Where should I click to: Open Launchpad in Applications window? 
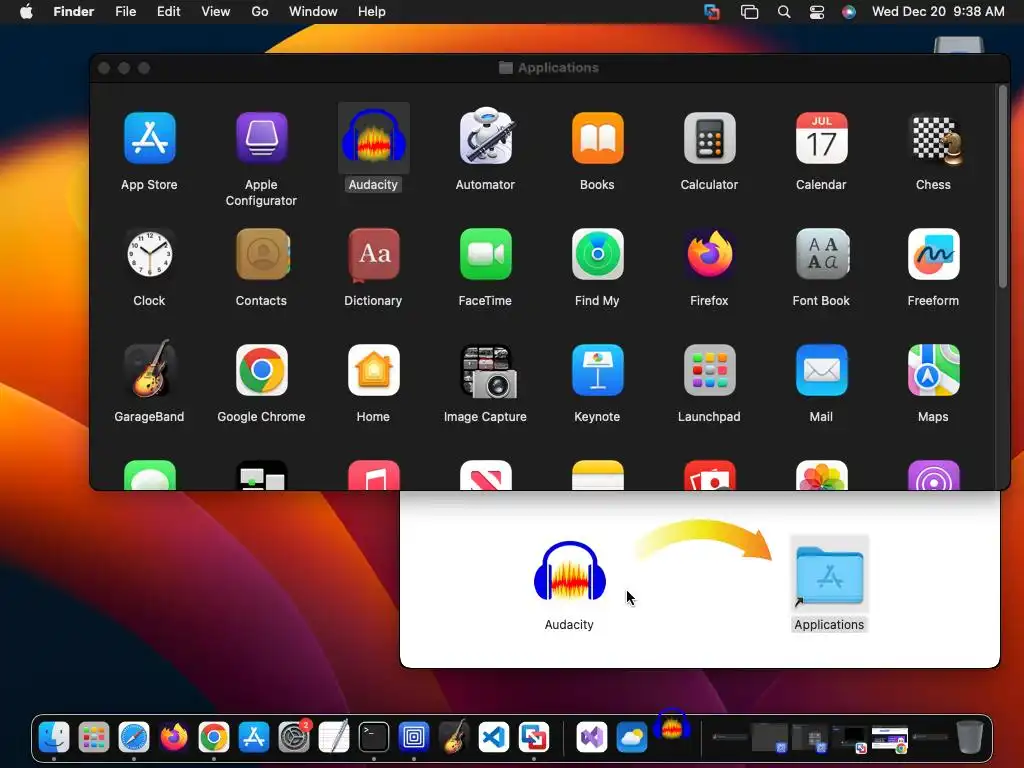[x=709, y=370]
